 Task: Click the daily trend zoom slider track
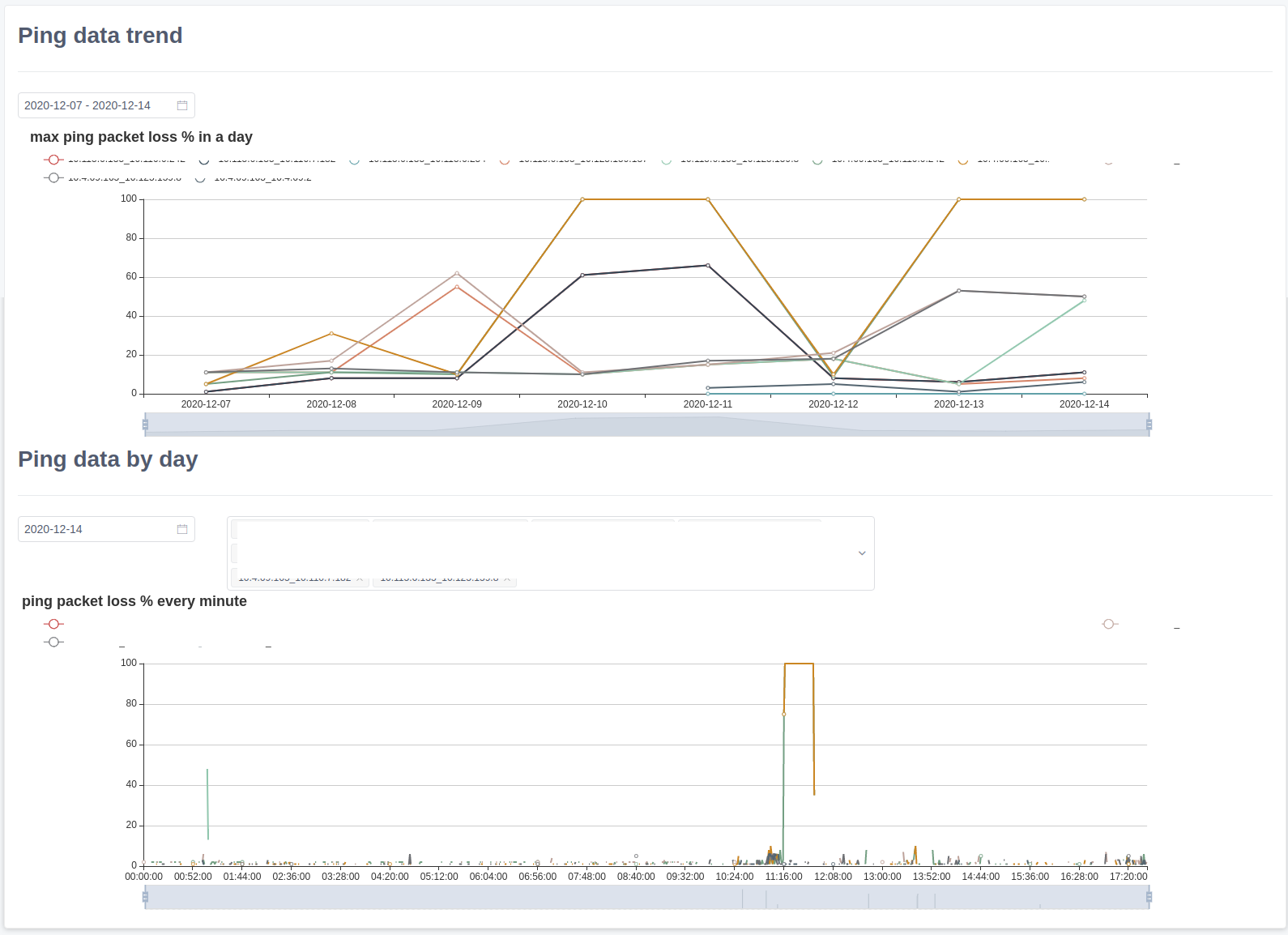click(x=646, y=425)
